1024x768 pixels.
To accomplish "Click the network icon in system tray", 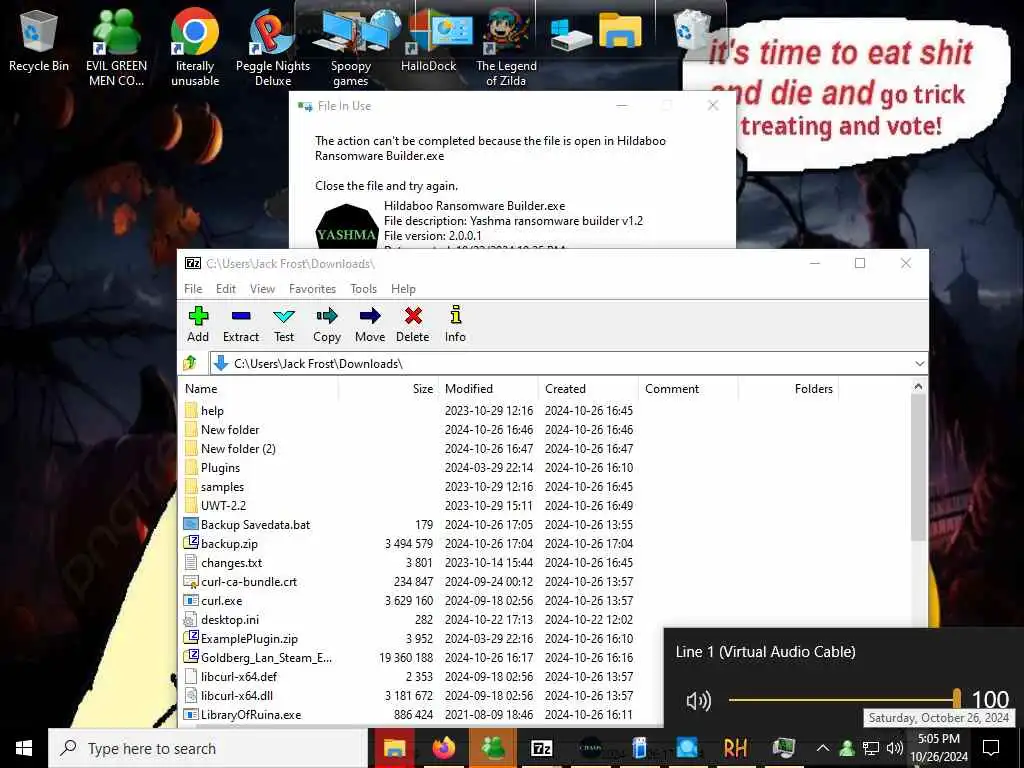I will (x=871, y=748).
